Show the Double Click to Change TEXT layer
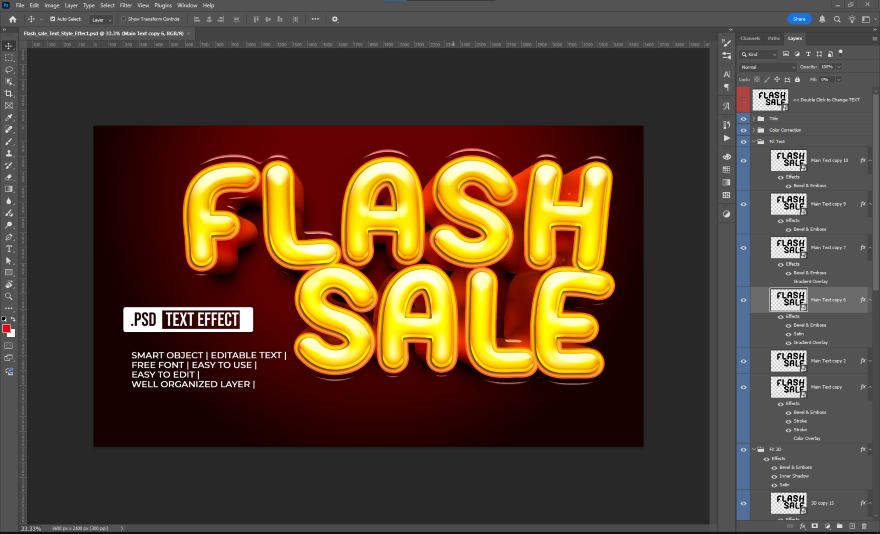This screenshot has width=880, height=534. click(x=743, y=100)
